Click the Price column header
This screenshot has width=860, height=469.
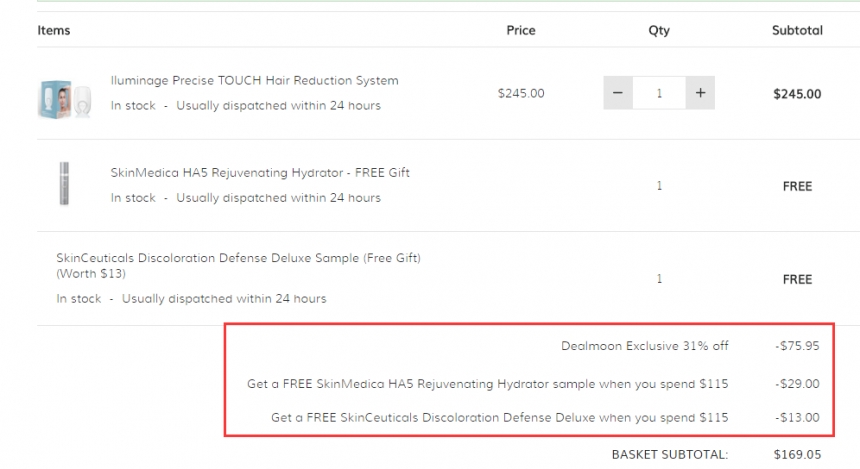[521, 30]
